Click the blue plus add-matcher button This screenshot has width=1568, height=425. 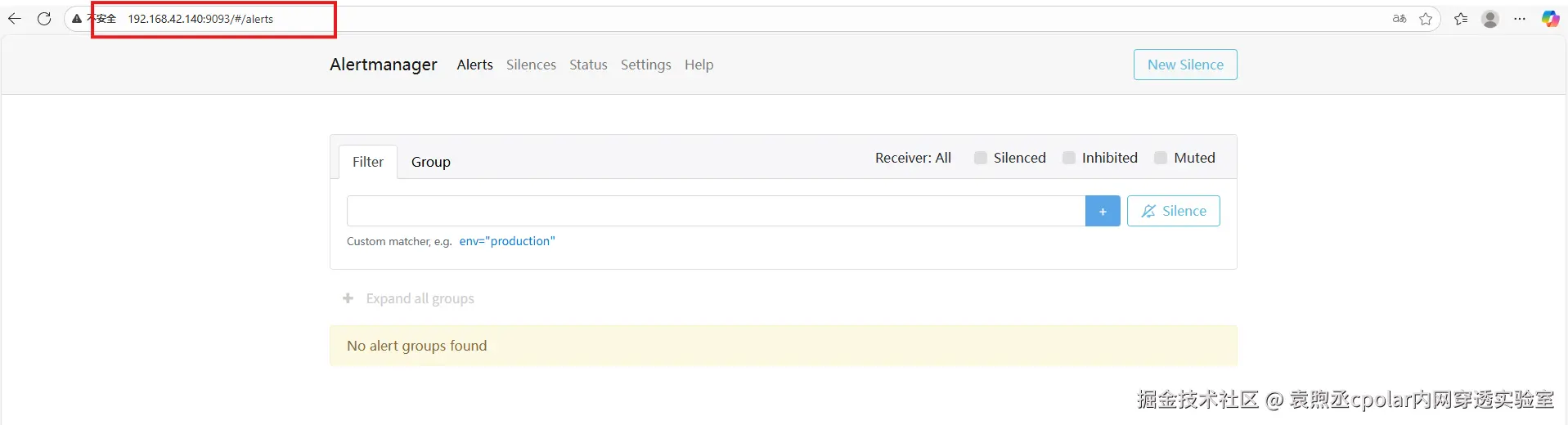coord(1103,211)
